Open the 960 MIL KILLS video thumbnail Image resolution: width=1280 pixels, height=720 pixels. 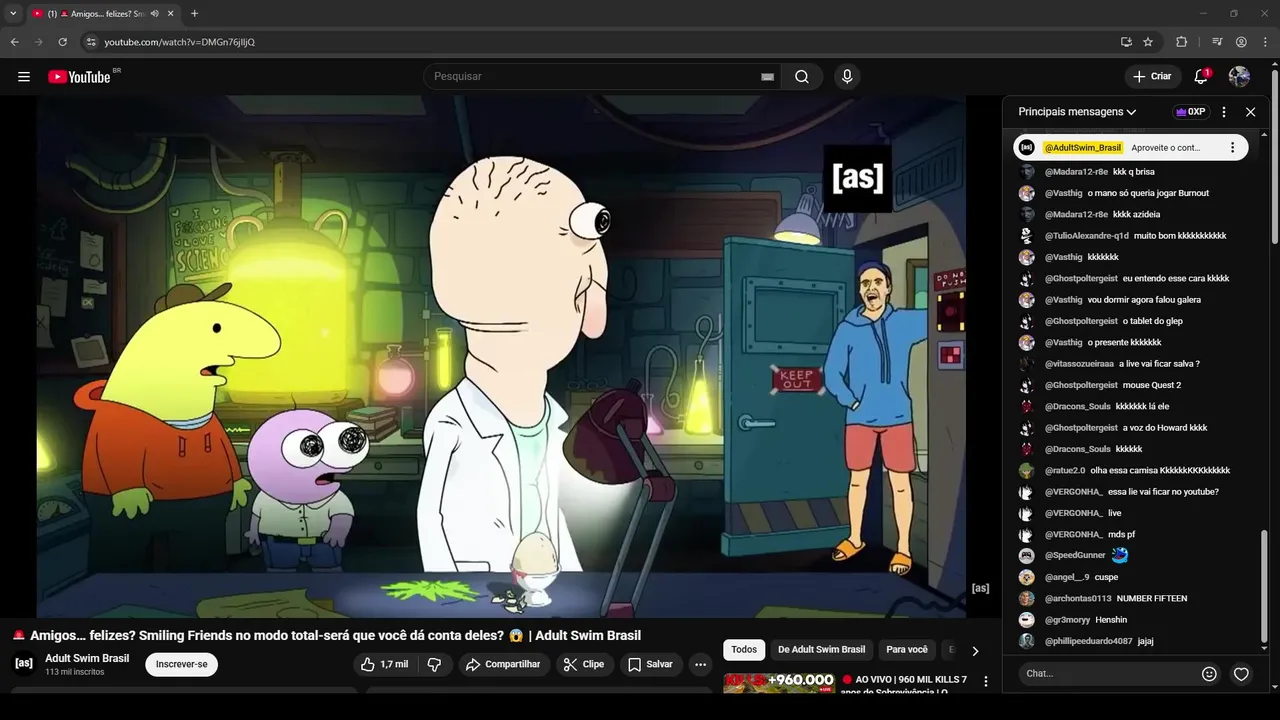pos(779,683)
